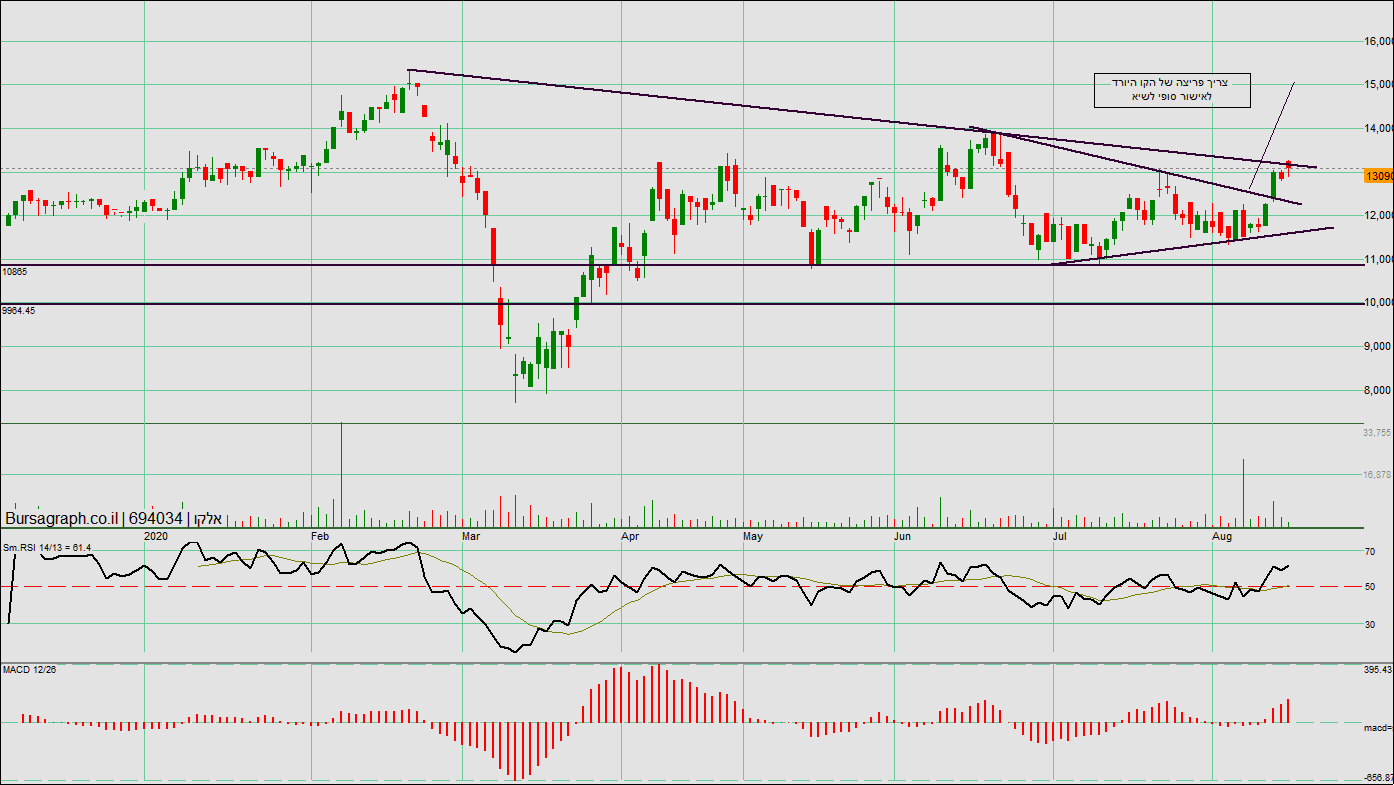The image size is (1394, 785).
Task: Click the red dashed RSI 50 midline label
Action: tap(1369, 586)
